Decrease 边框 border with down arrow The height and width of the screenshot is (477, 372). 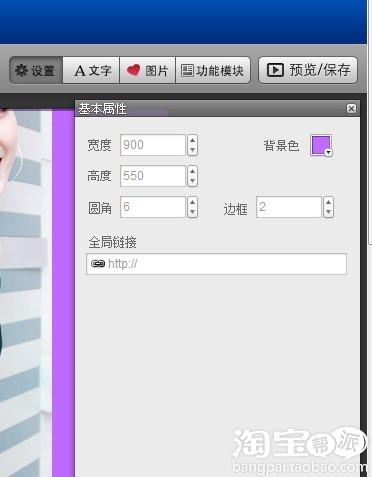328,212
